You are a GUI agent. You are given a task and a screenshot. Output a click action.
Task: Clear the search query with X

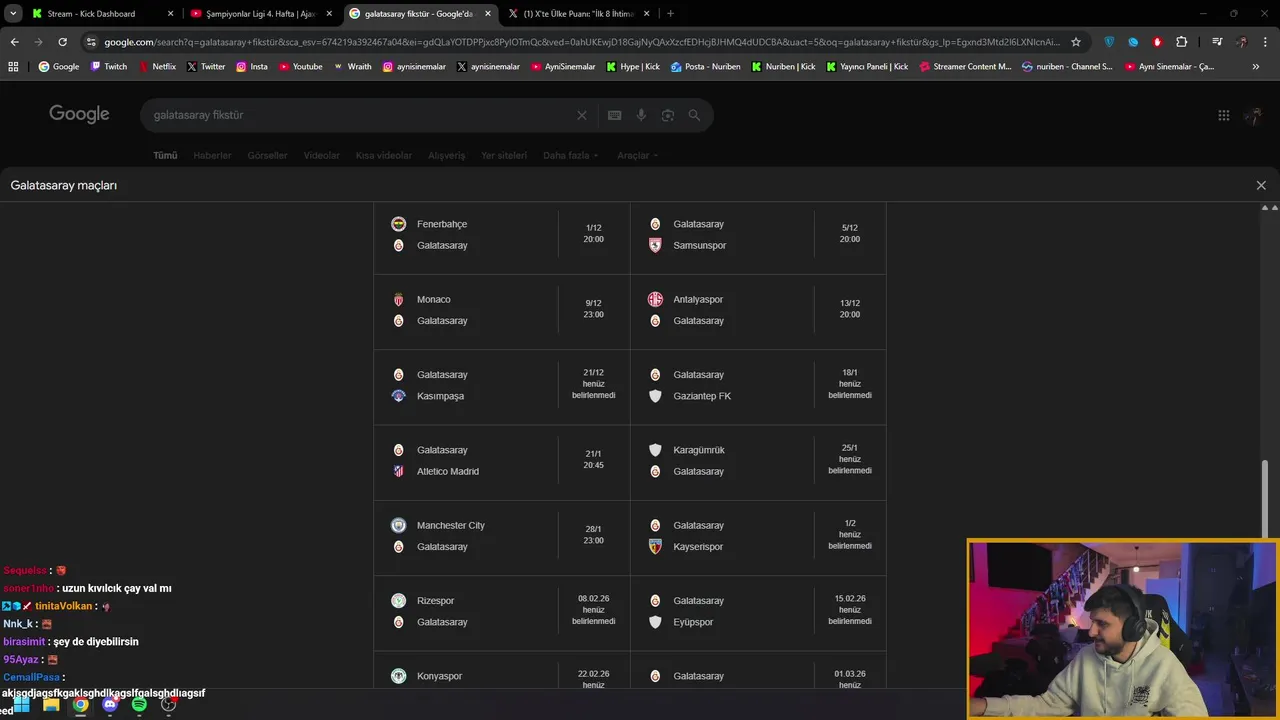click(x=581, y=115)
